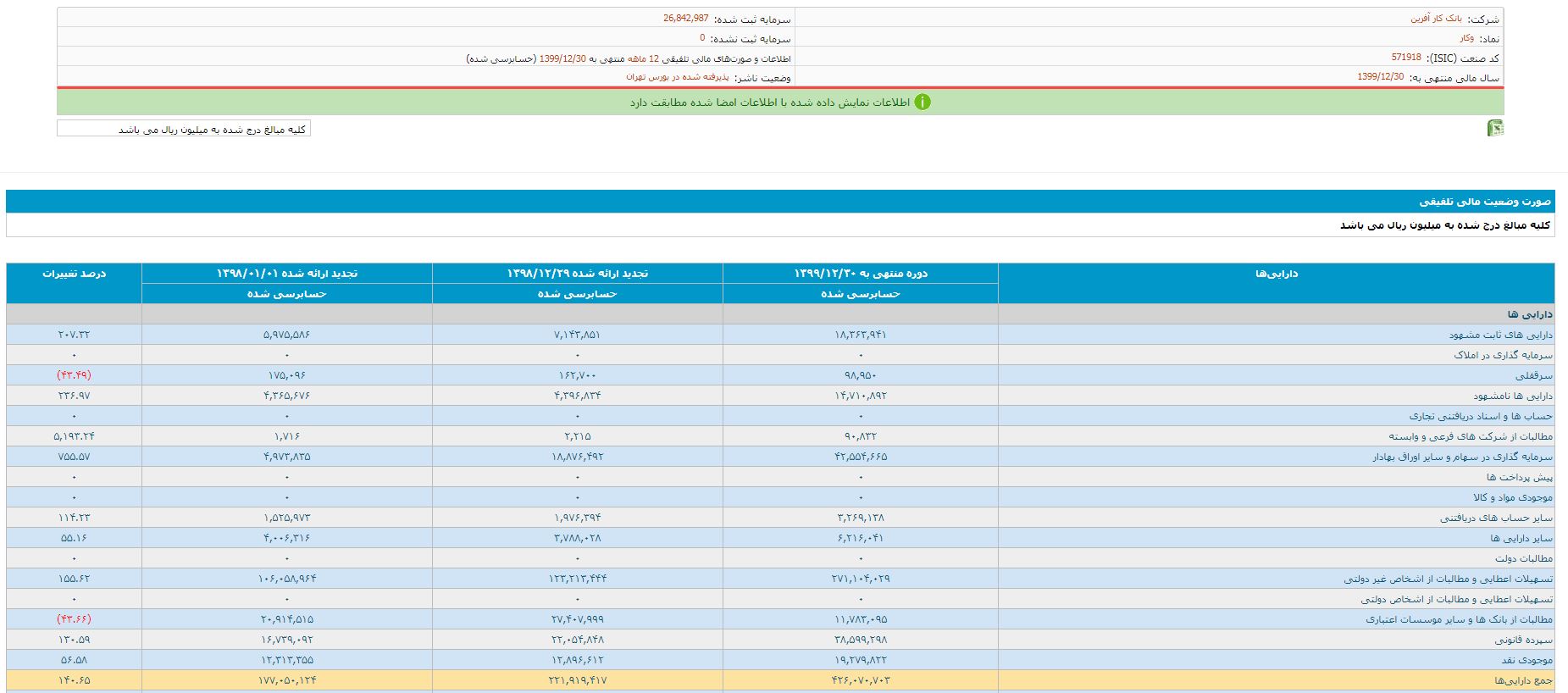Click the negative change value for سرقفلی
The width and height of the screenshot is (1568, 693).
74,375
